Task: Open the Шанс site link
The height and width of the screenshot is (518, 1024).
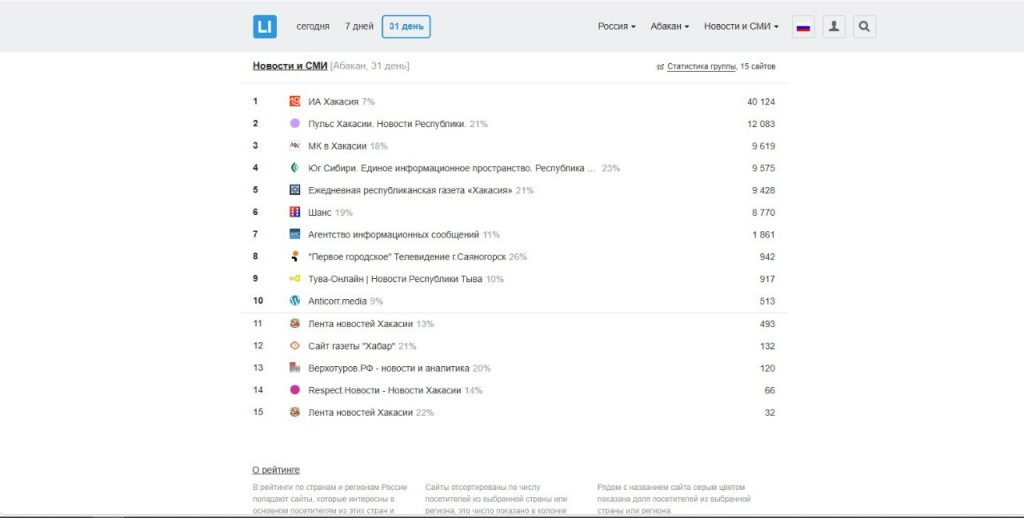Action: (x=320, y=212)
